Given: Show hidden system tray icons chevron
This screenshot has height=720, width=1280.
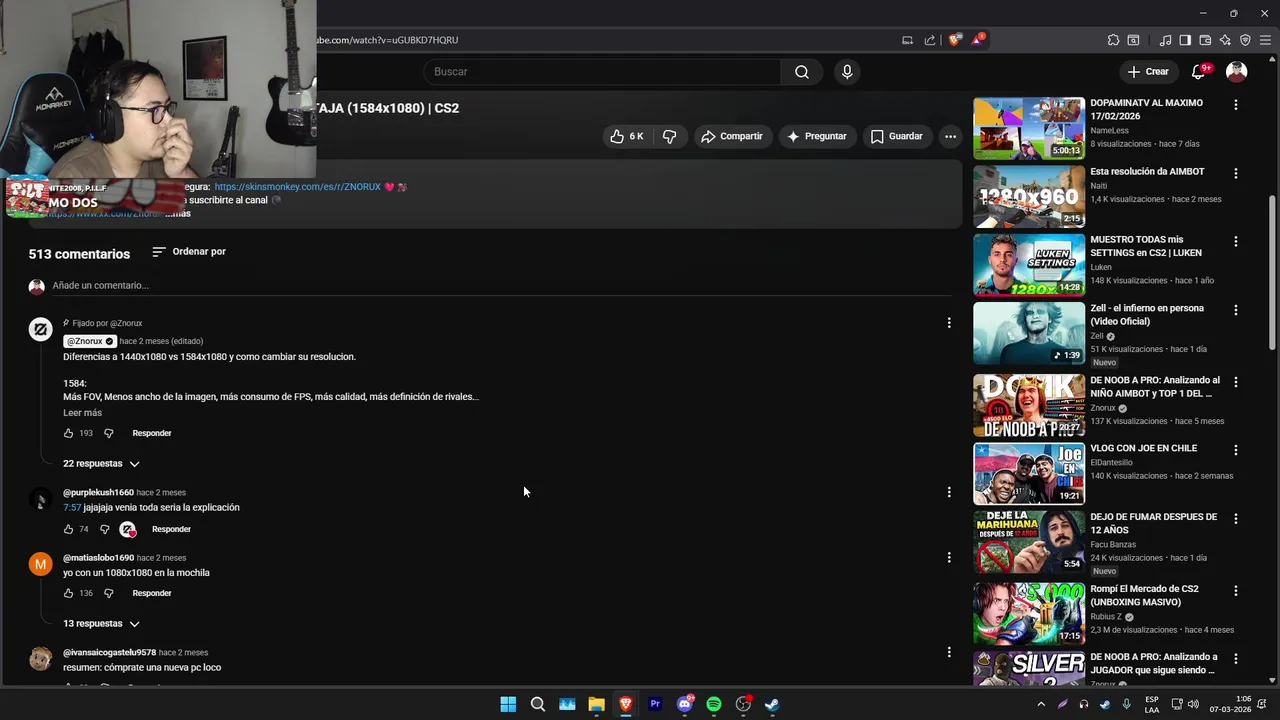Looking at the screenshot, I should click(1041, 704).
